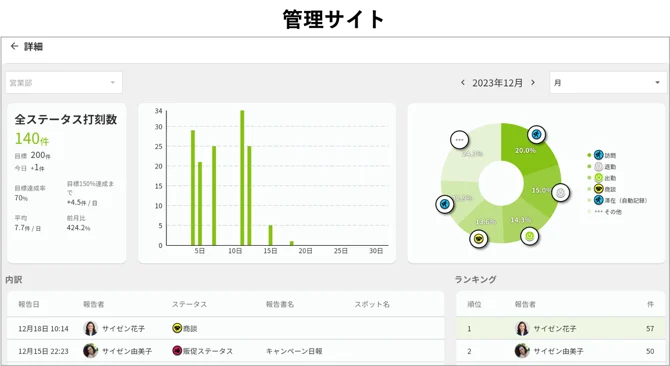This screenshot has width=670, height=366.
Task: Click the 商談 status icon in 12月18日 row
Action: (x=177, y=328)
